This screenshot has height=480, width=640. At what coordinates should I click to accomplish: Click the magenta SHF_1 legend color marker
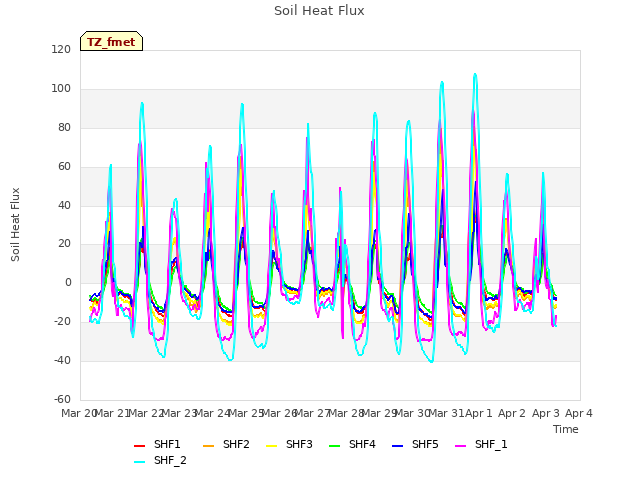coord(460,446)
